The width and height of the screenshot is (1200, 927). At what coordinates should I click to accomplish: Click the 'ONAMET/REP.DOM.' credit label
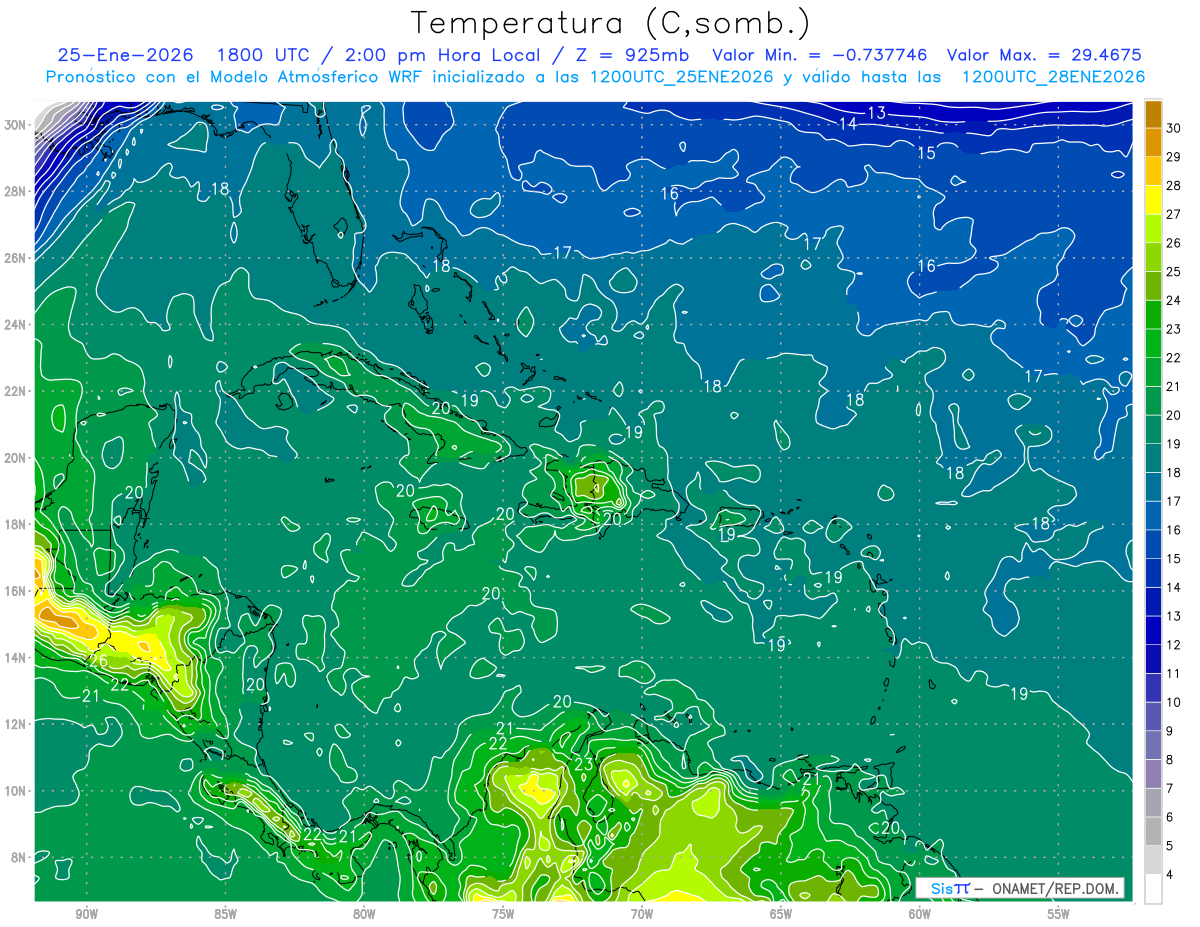pyautogui.click(x=1054, y=888)
